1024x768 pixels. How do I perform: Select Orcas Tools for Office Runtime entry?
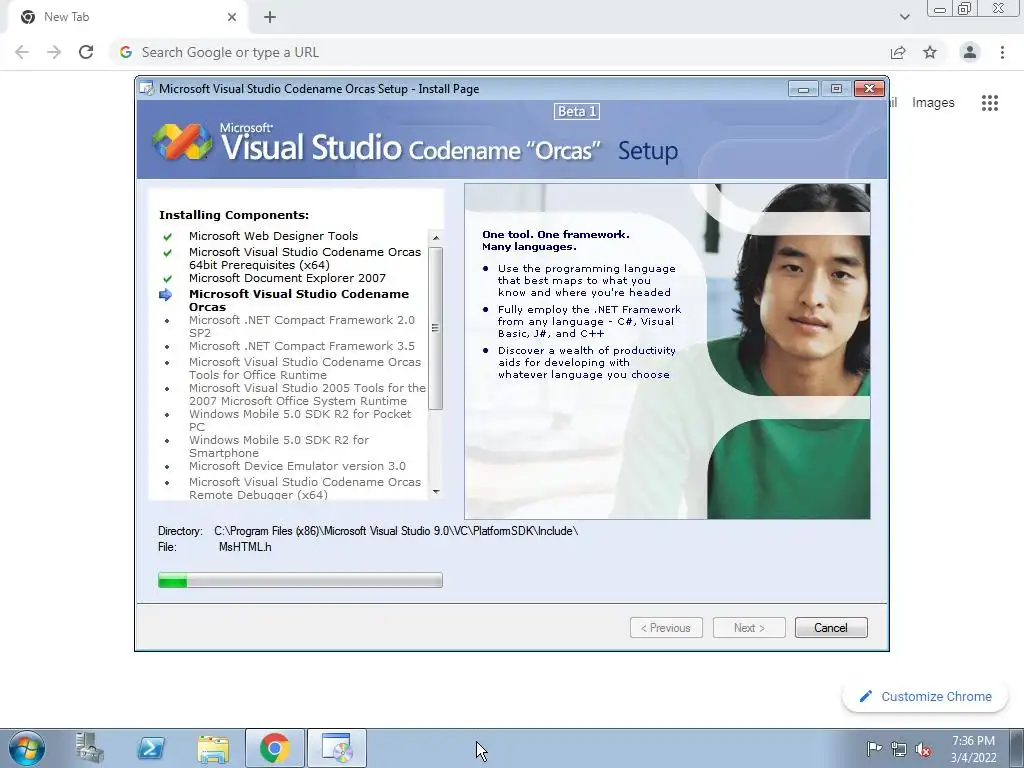pos(305,368)
